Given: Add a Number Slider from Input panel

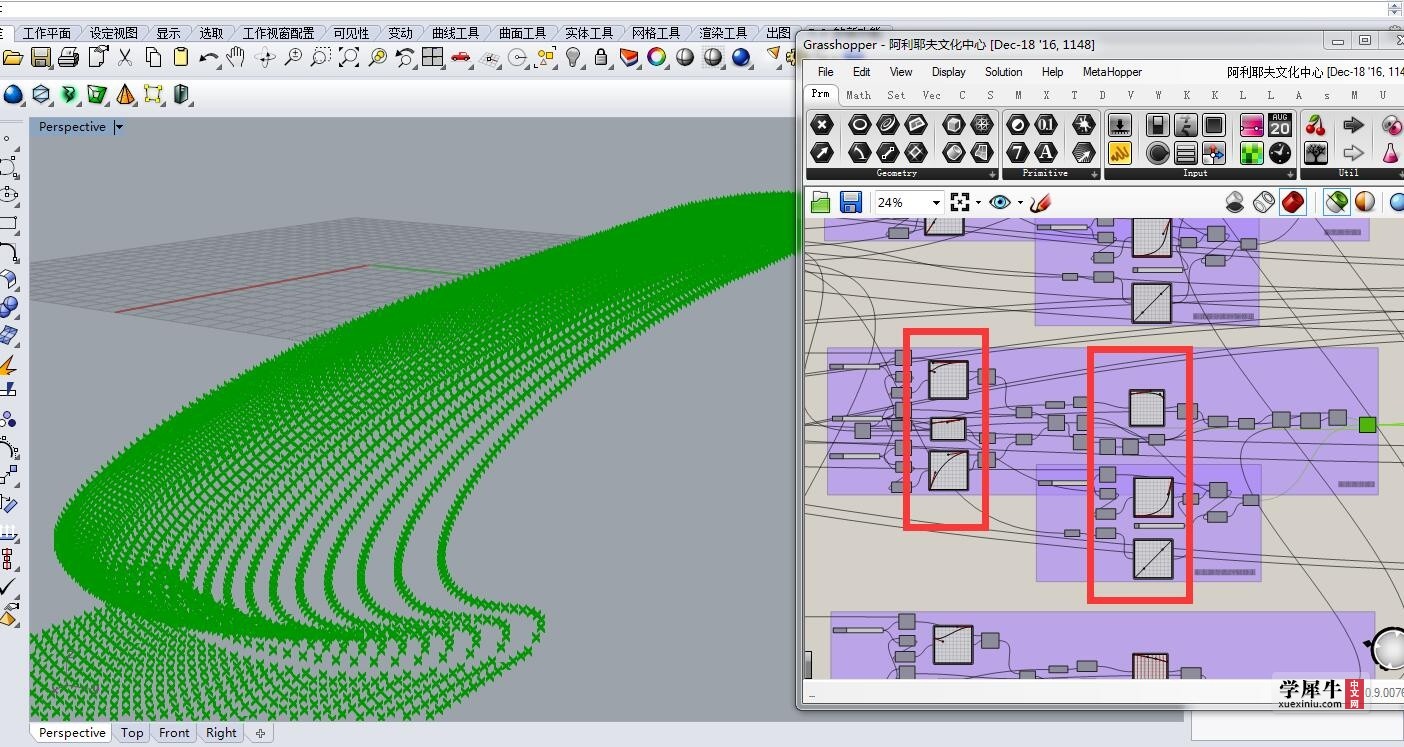Looking at the screenshot, I should click(1120, 125).
